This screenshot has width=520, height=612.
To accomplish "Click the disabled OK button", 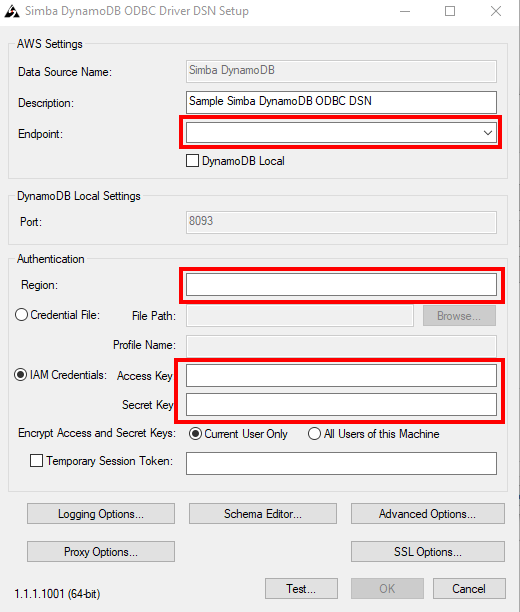I will point(387,588).
